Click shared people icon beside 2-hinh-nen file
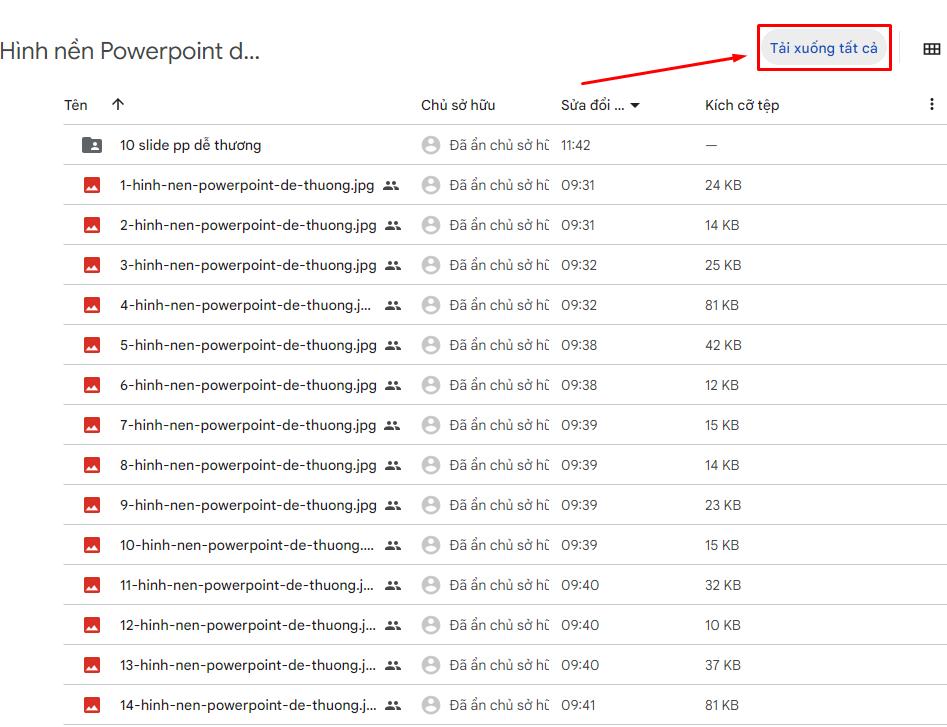947x727 pixels. pos(392,225)
